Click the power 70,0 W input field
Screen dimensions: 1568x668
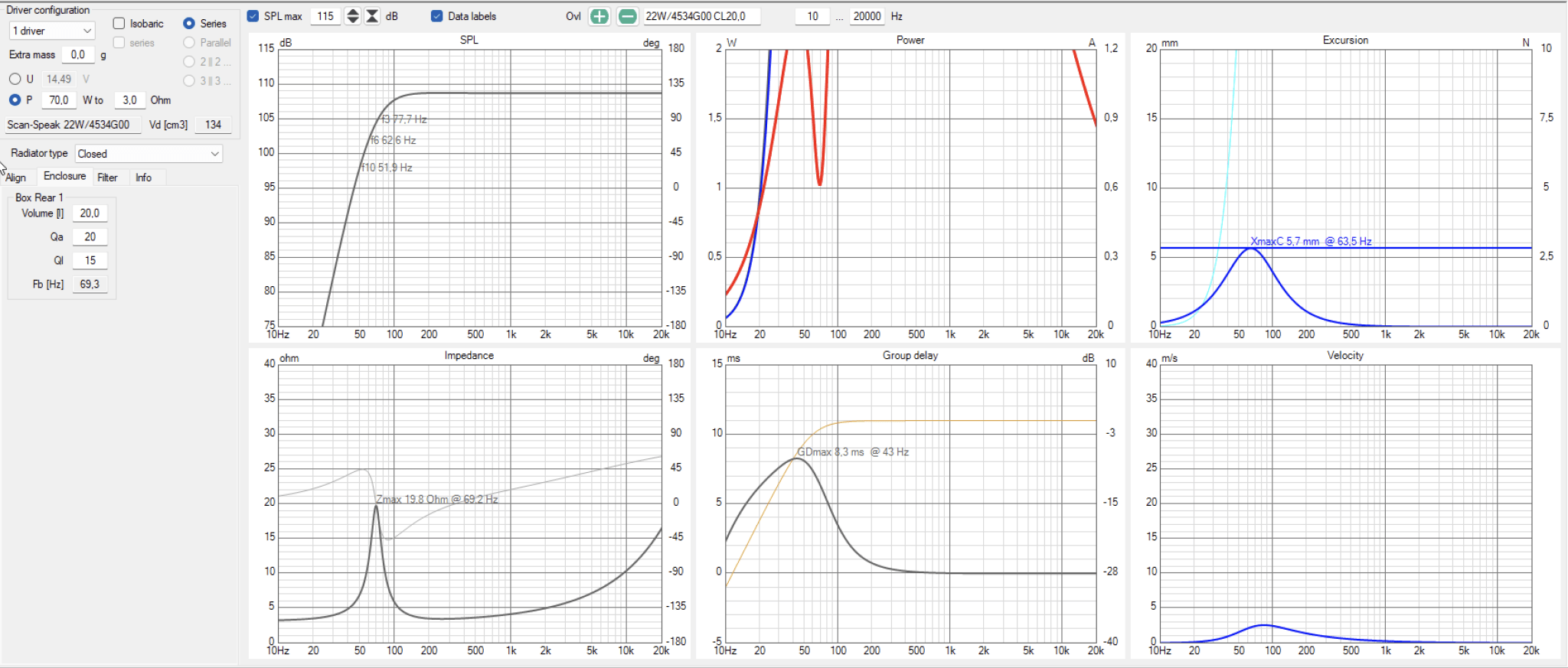tap(59, 100)
